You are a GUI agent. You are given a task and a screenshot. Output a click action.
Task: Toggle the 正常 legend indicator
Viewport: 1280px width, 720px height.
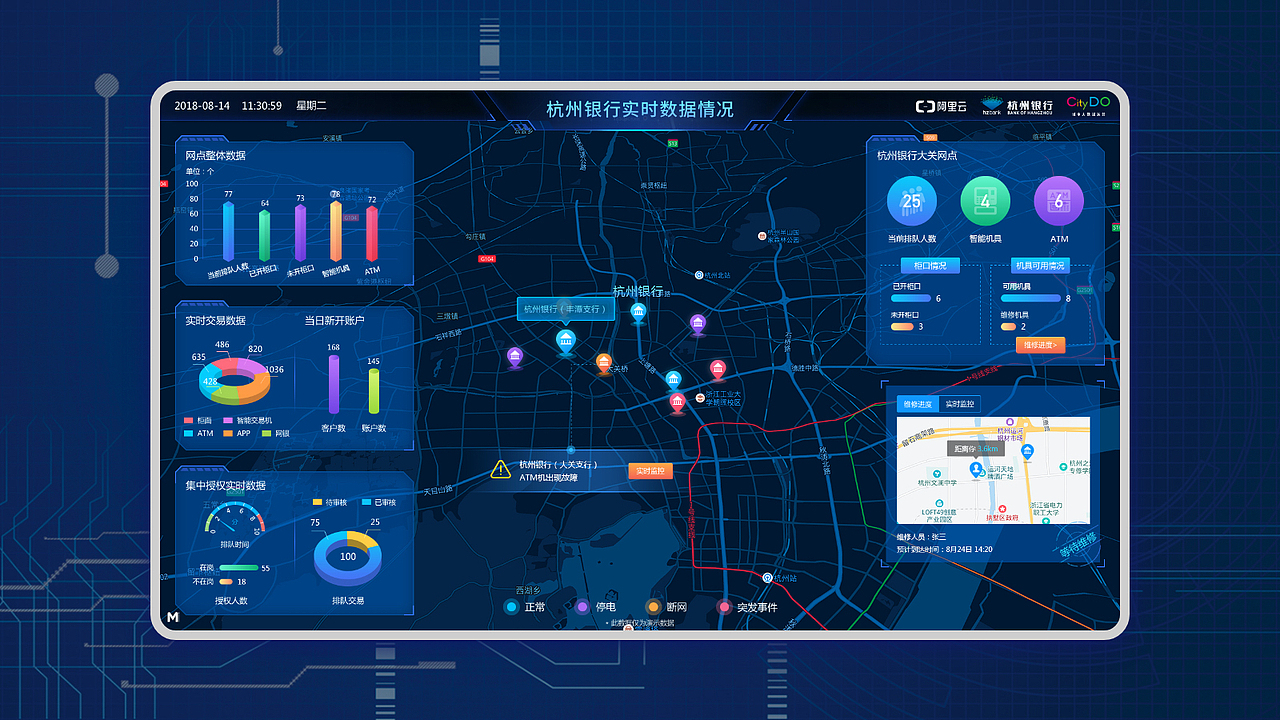coord(511,607)
